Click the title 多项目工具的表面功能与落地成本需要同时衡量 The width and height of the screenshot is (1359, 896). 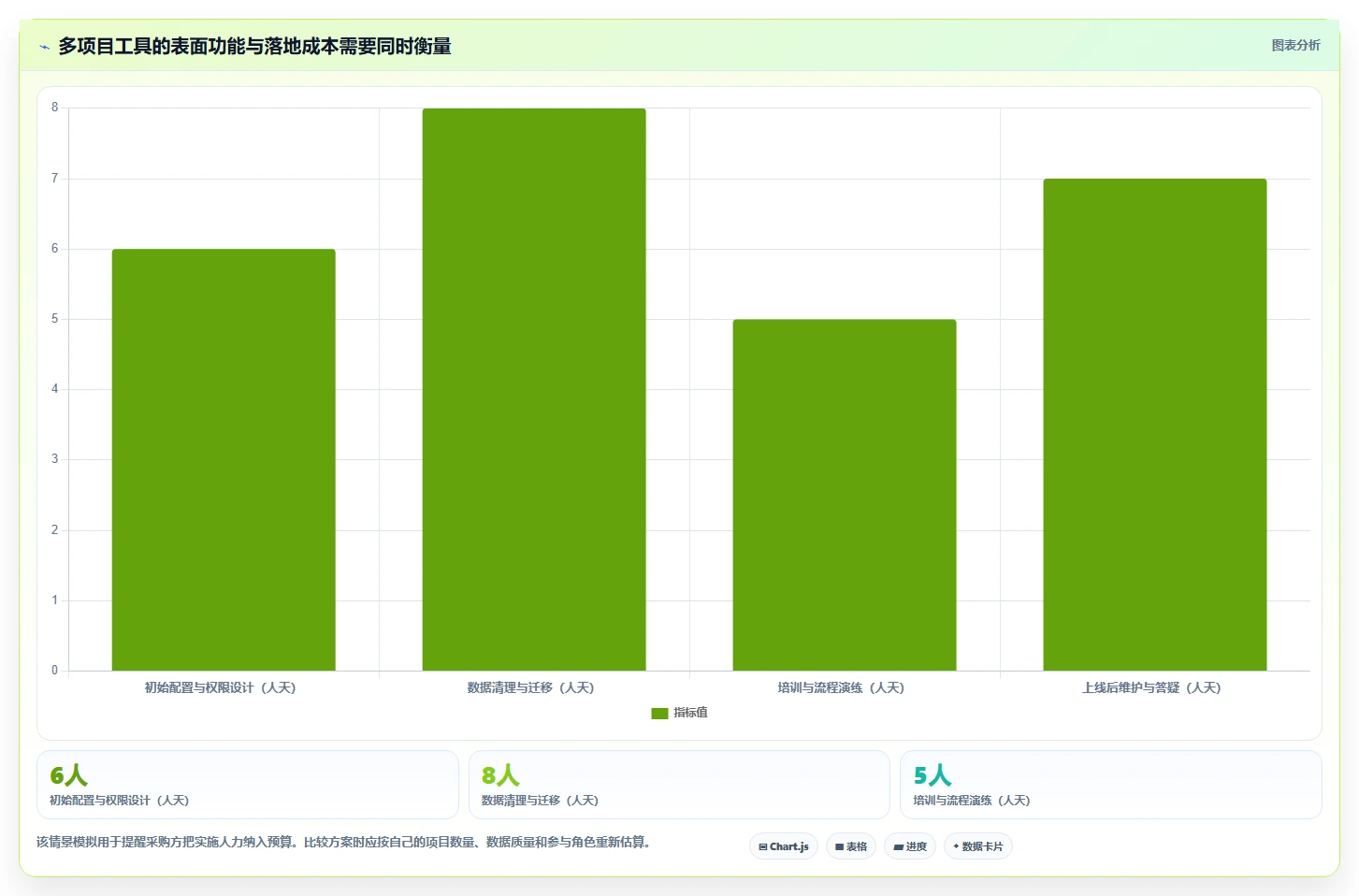coord(254,46)
